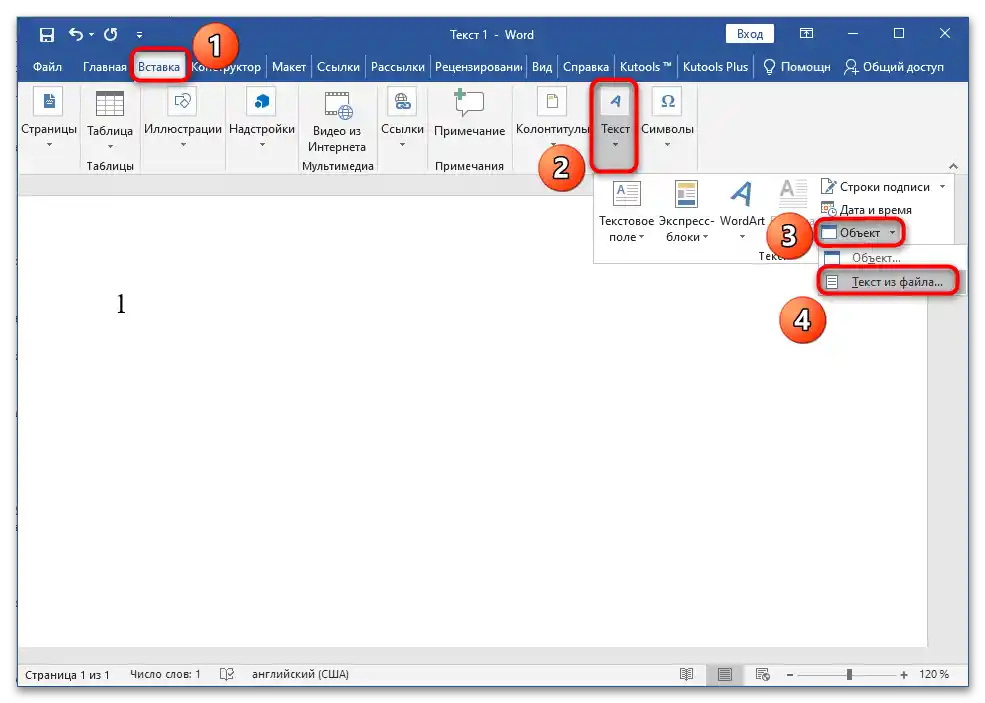Viewport: 985px width, 703px height.
Task: Switch to Kutools Plus tab
Action: (x=716, y=67)
